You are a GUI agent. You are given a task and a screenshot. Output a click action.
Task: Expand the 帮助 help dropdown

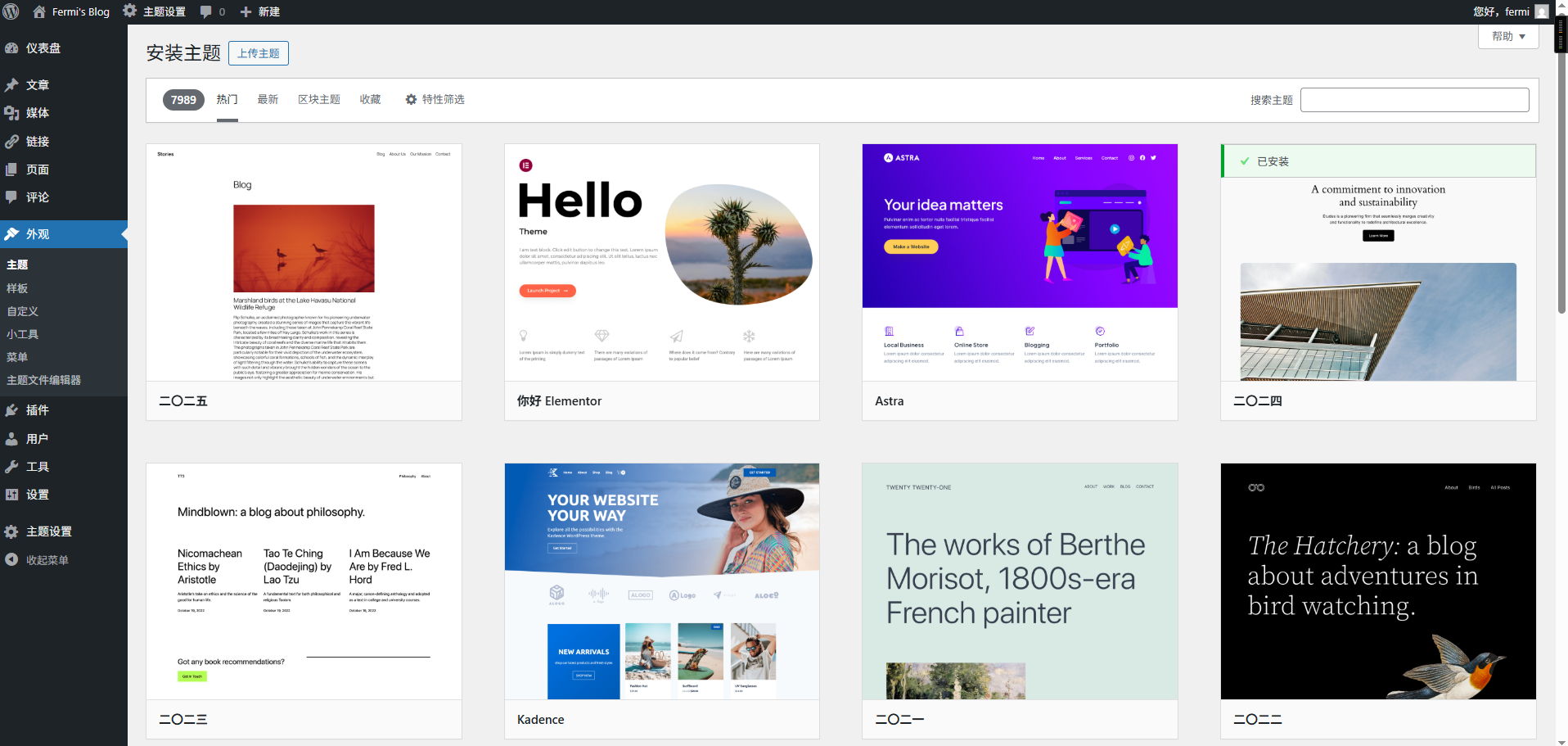pyautogui.click(x=1507, y=36)
